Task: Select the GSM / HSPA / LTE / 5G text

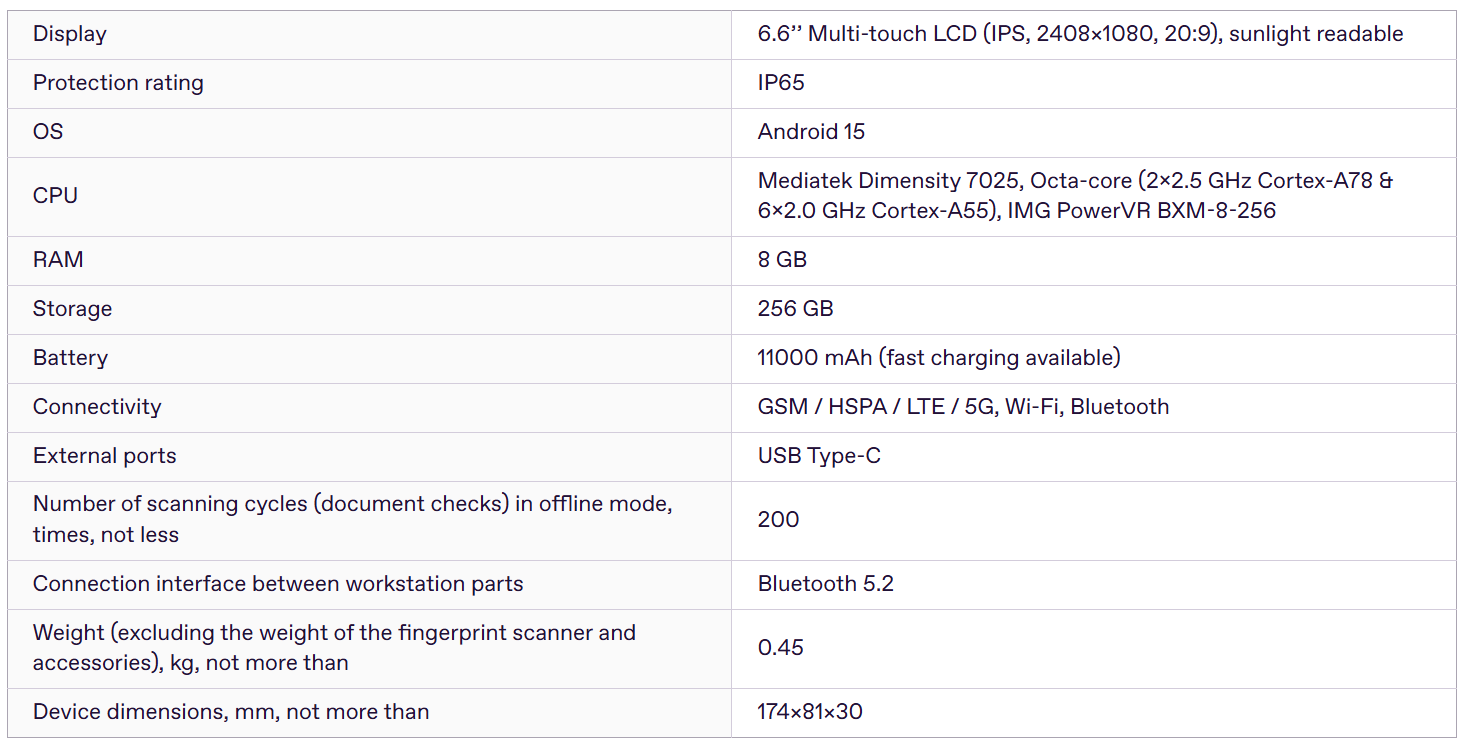Action: (876, 407)
